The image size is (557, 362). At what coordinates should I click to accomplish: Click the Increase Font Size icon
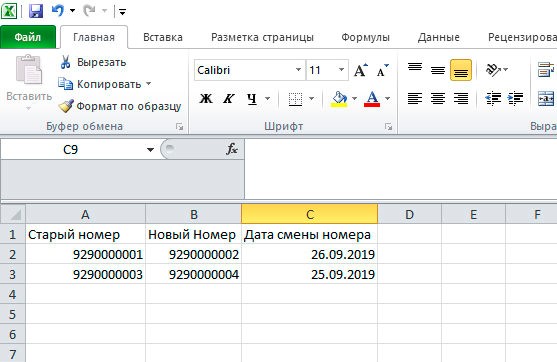pos(361,70)
